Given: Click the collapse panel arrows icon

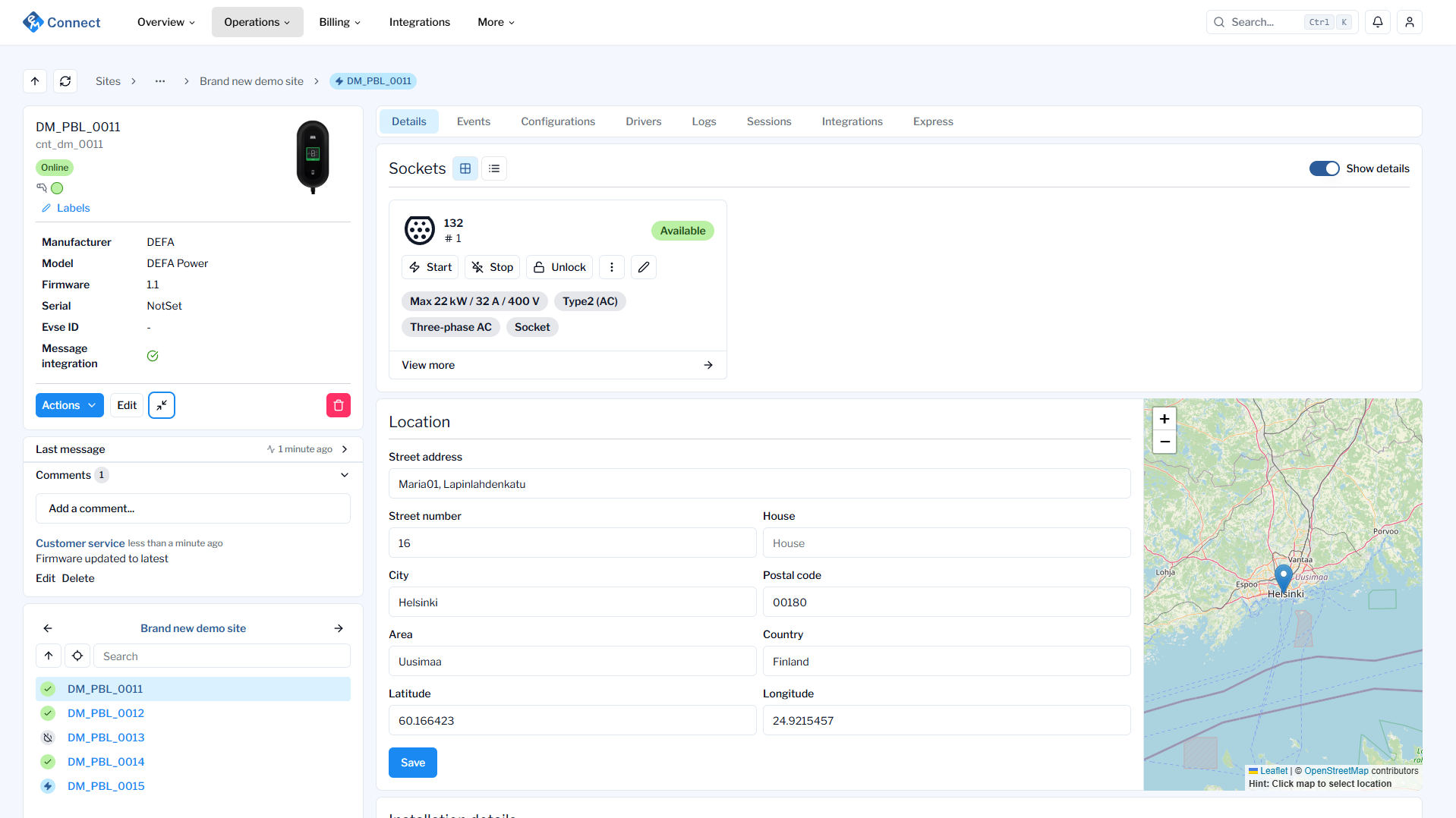Looking at the screenshot, I should coord(162,405).
